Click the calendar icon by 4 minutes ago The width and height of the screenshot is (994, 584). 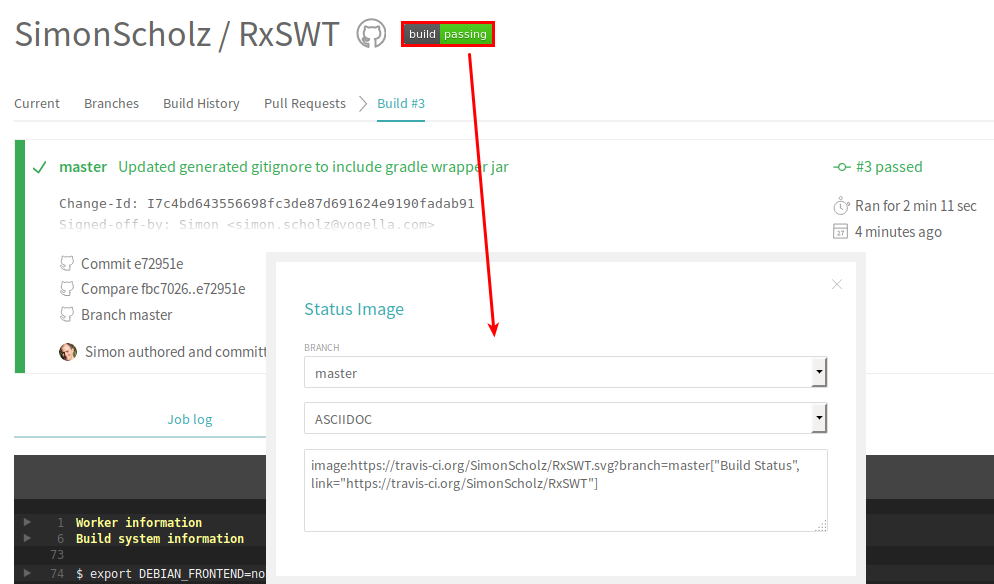(x=840, y=231)
